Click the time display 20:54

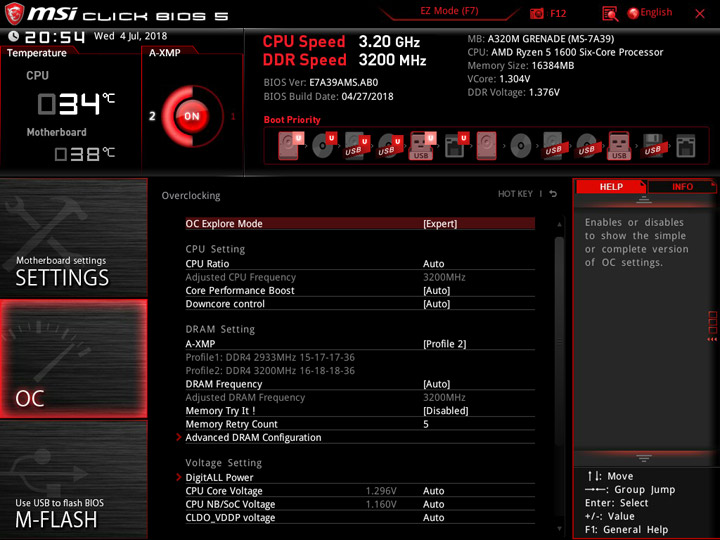pyautogui.click(x=54, y=37)
